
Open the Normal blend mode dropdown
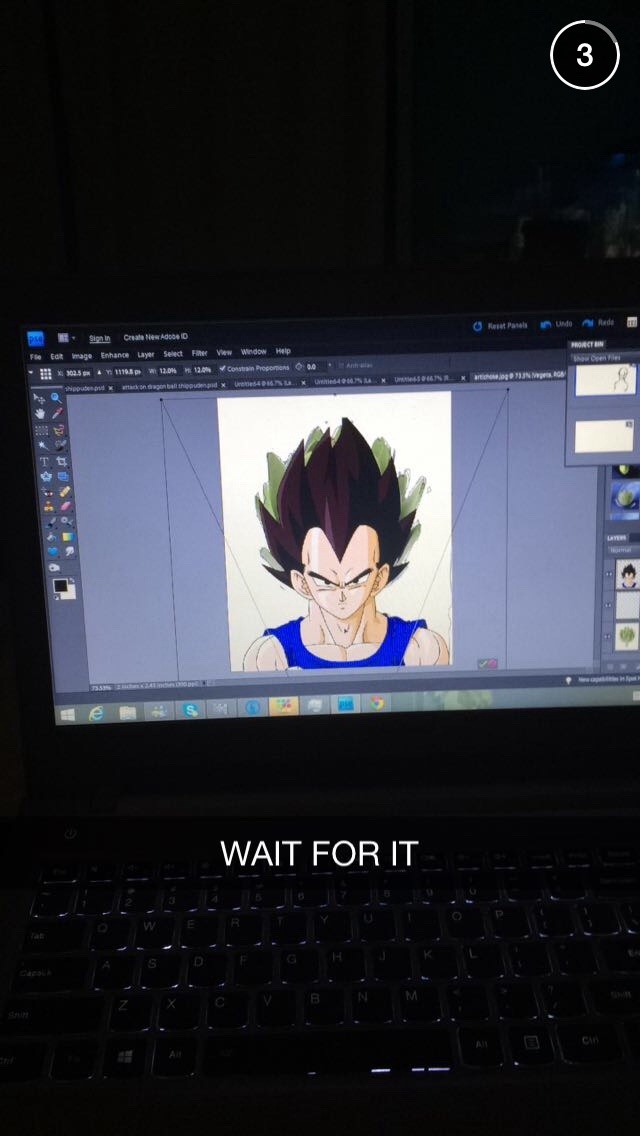pos(621,551)
